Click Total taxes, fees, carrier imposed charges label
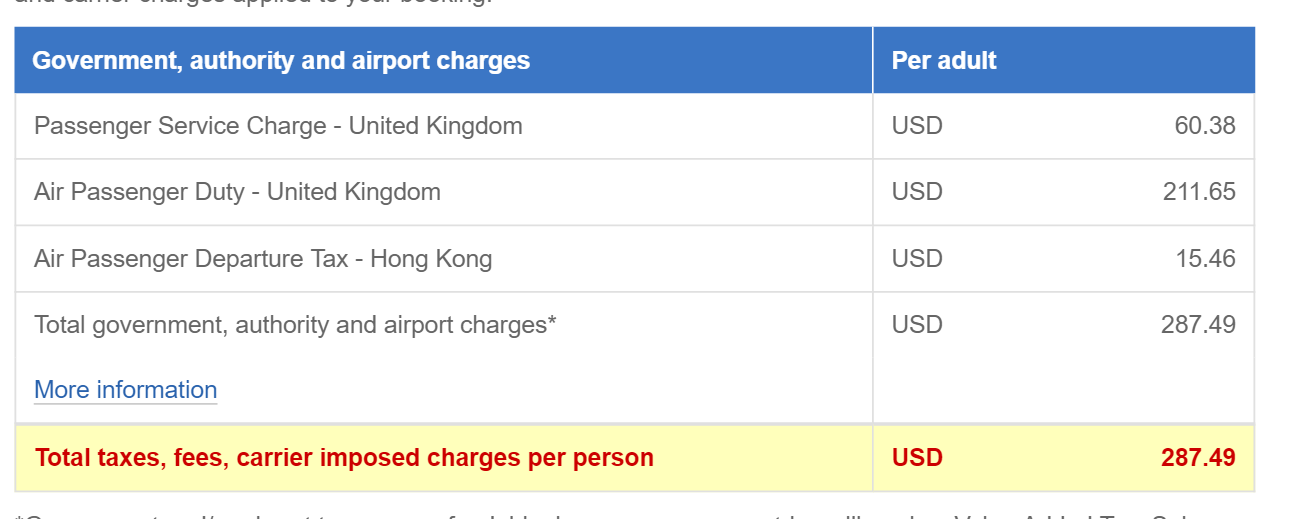The width and height of the screenshot is (1306, 519). coord(344,458)
